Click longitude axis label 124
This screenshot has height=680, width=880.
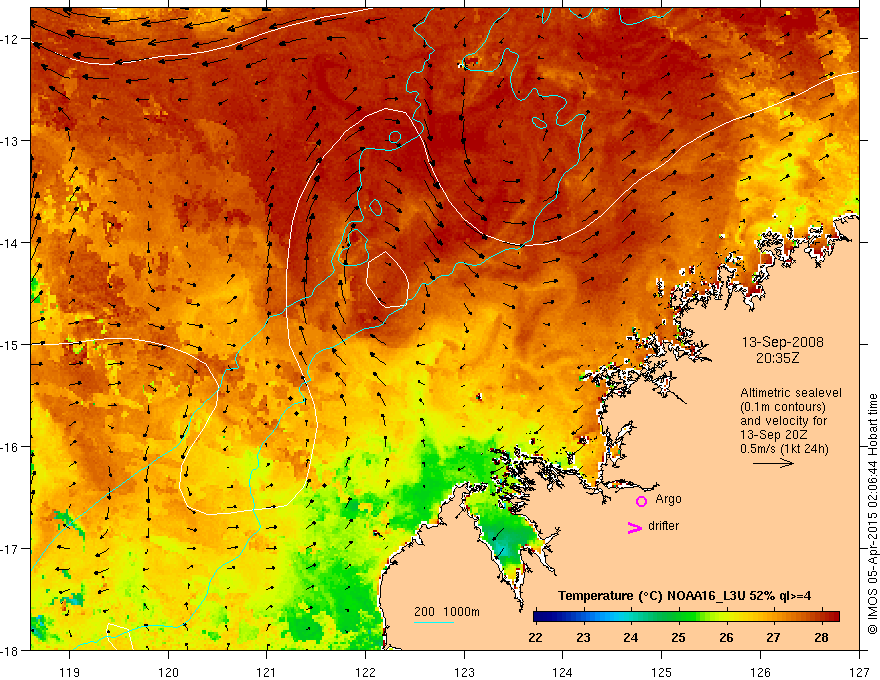tap(563, 673)
